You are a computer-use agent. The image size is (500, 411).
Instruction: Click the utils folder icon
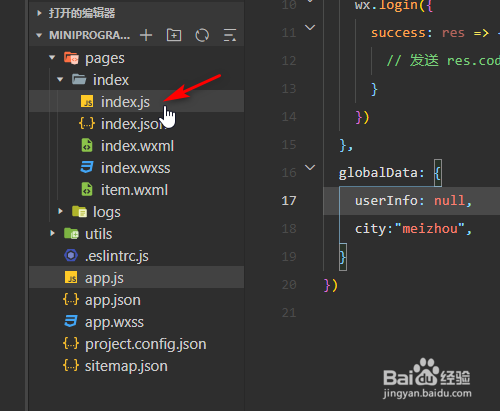pyautogui.click(x=71, y=233)
